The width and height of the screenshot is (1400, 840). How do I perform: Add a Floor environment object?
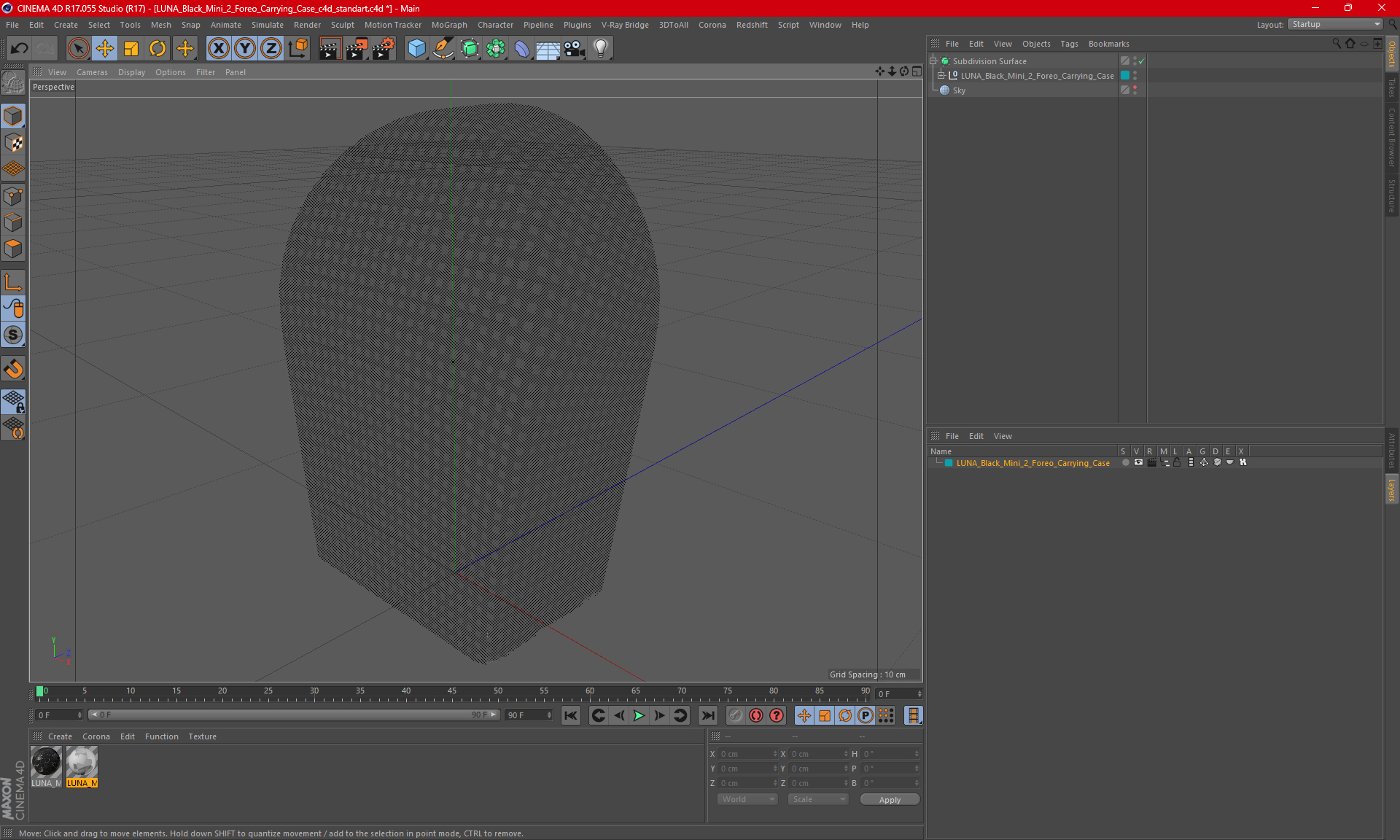coord(548,48)
